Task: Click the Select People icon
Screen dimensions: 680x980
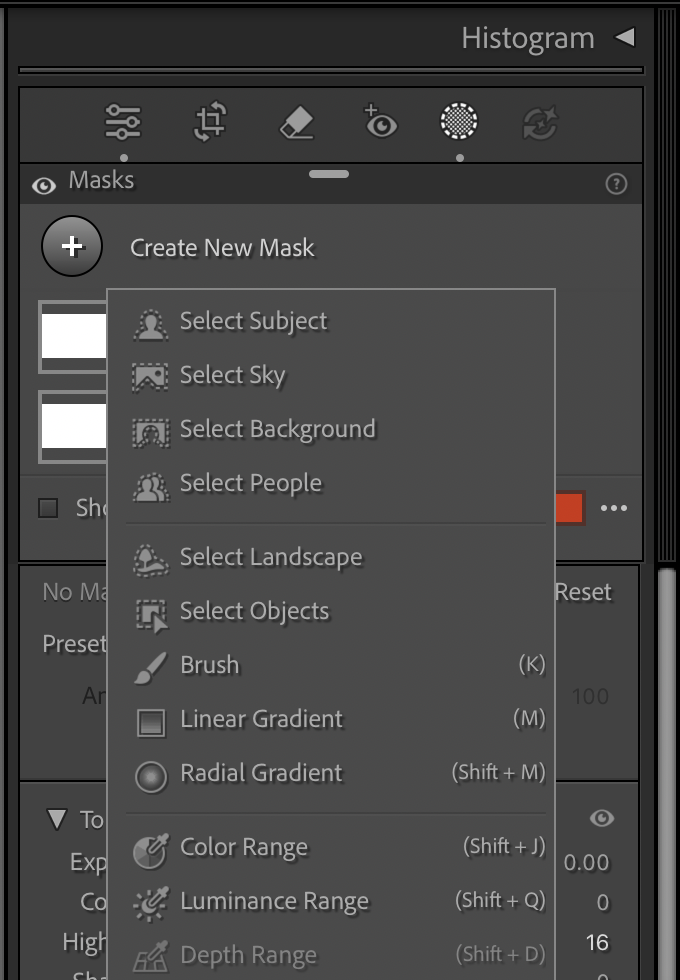Action: click(151, 486)
